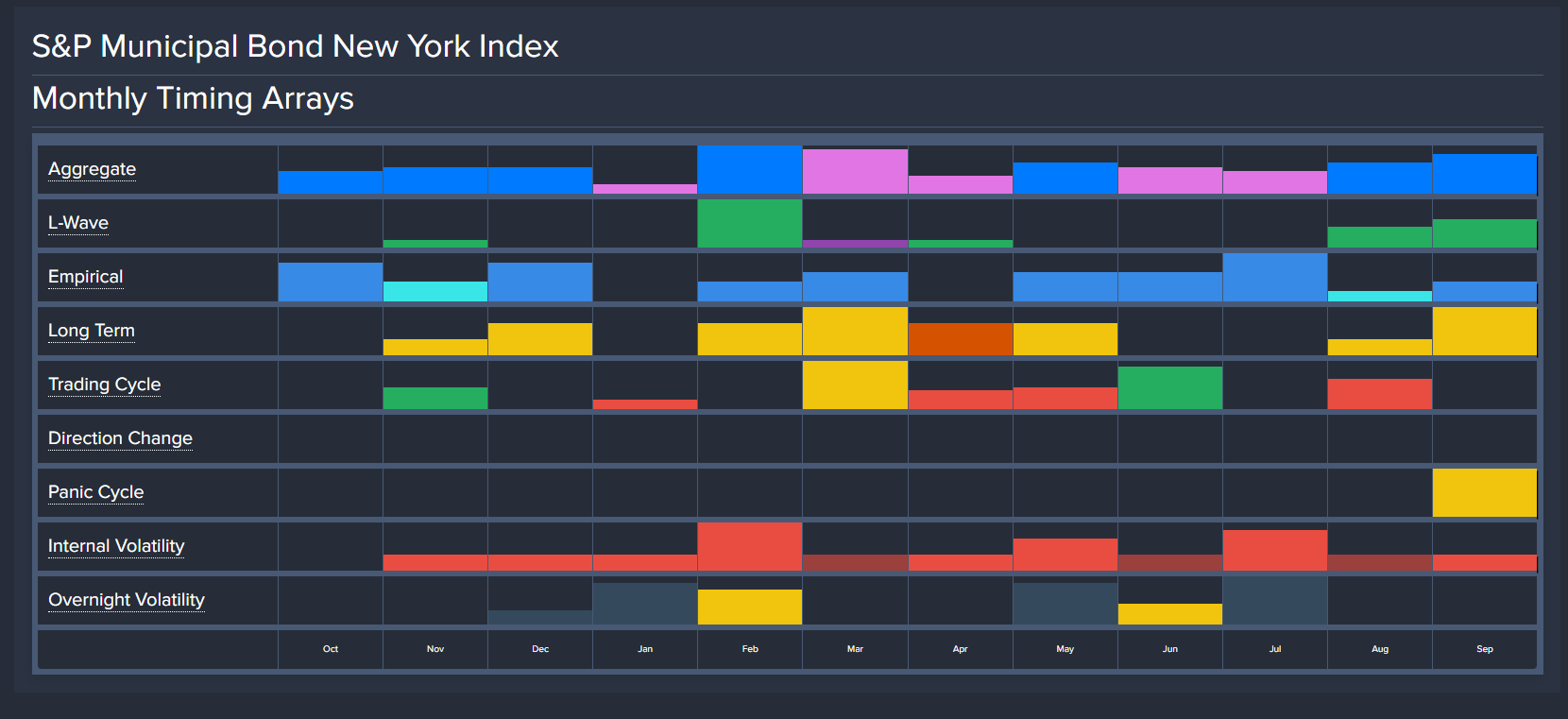Select the green L-Wave bar in Feb
Viewport: 1568px width, 719px height.
click(750, 224)
